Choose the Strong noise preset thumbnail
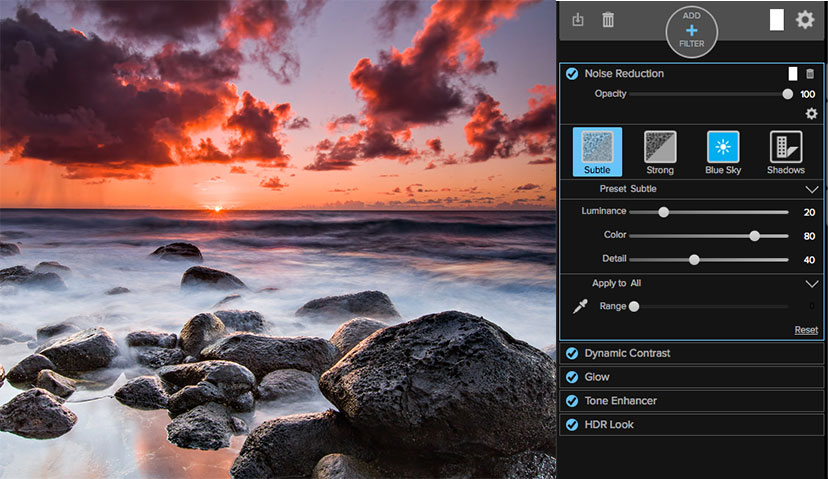 click(x=660, y=147)
